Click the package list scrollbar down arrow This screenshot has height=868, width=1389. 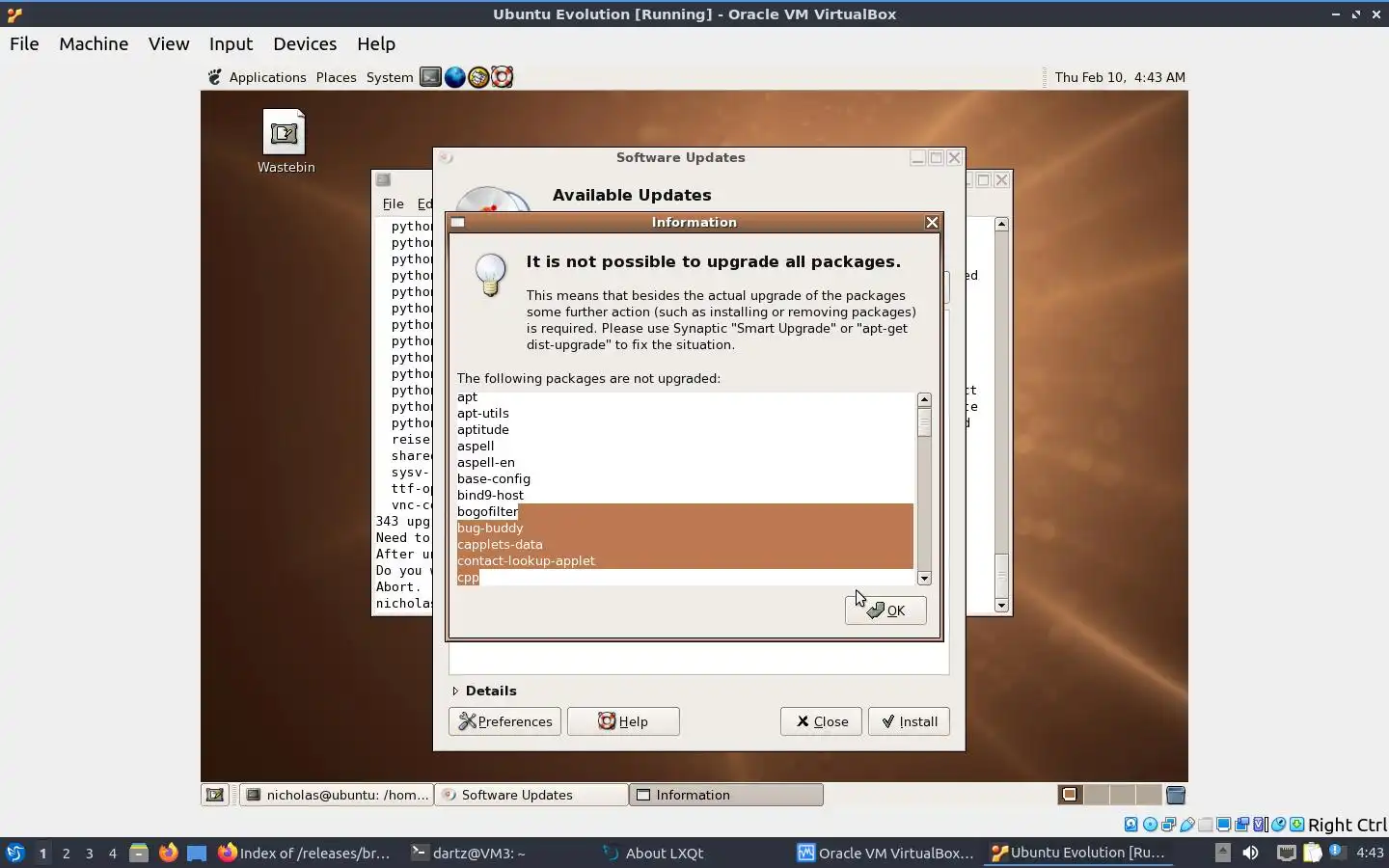coord(924,579)
